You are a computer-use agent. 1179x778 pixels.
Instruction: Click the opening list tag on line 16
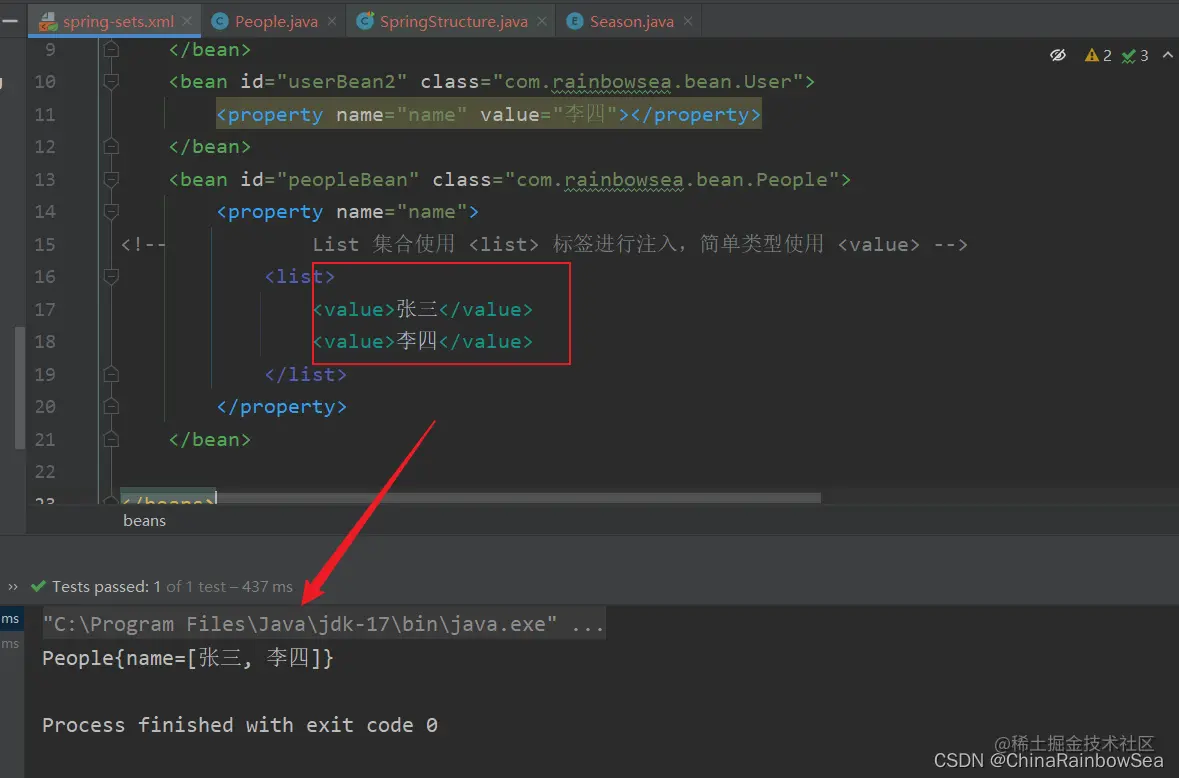click(299, 277)
